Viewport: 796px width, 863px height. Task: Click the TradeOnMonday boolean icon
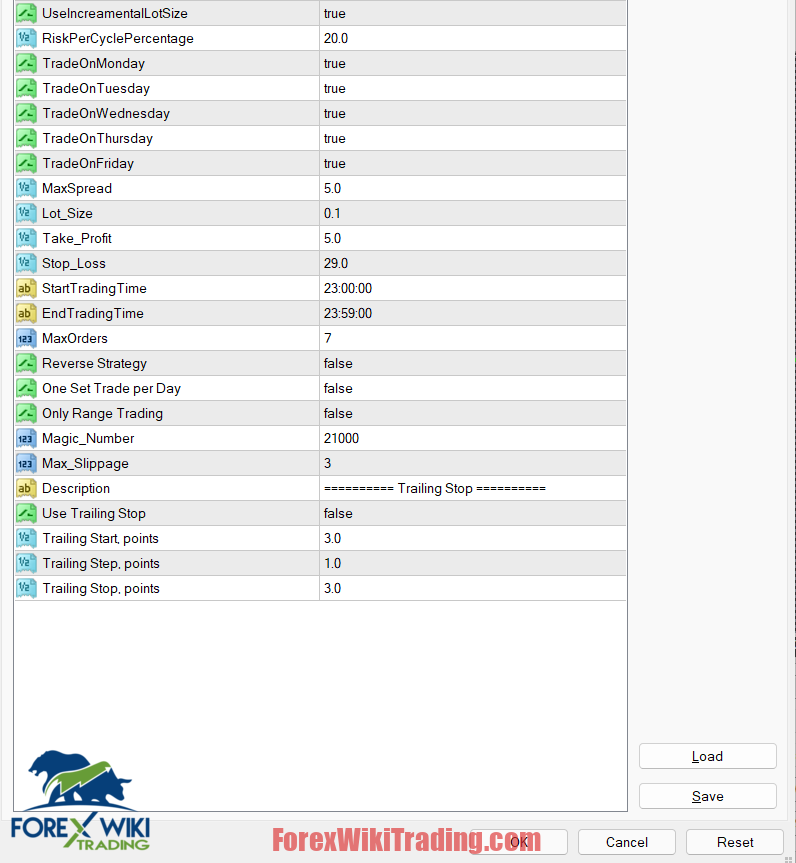26,63
